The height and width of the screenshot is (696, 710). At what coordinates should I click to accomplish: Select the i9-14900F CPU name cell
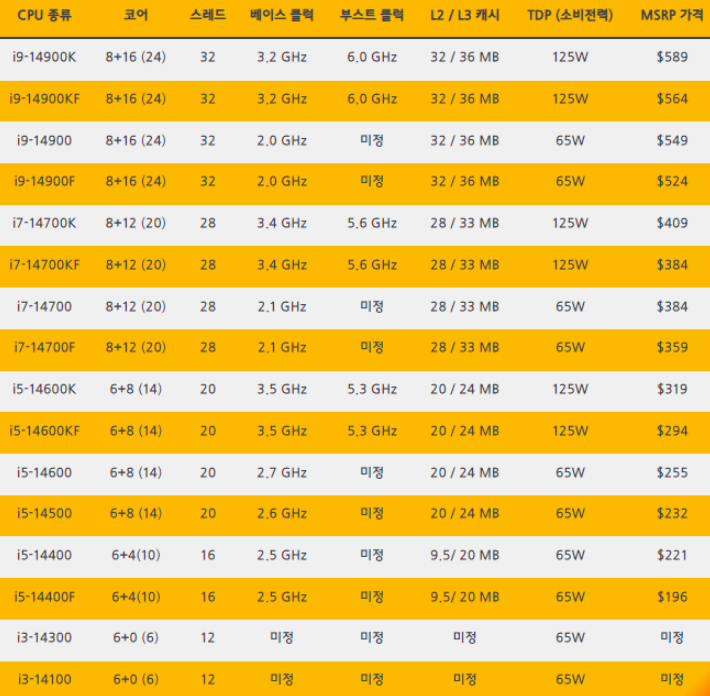tap(44, 181)
